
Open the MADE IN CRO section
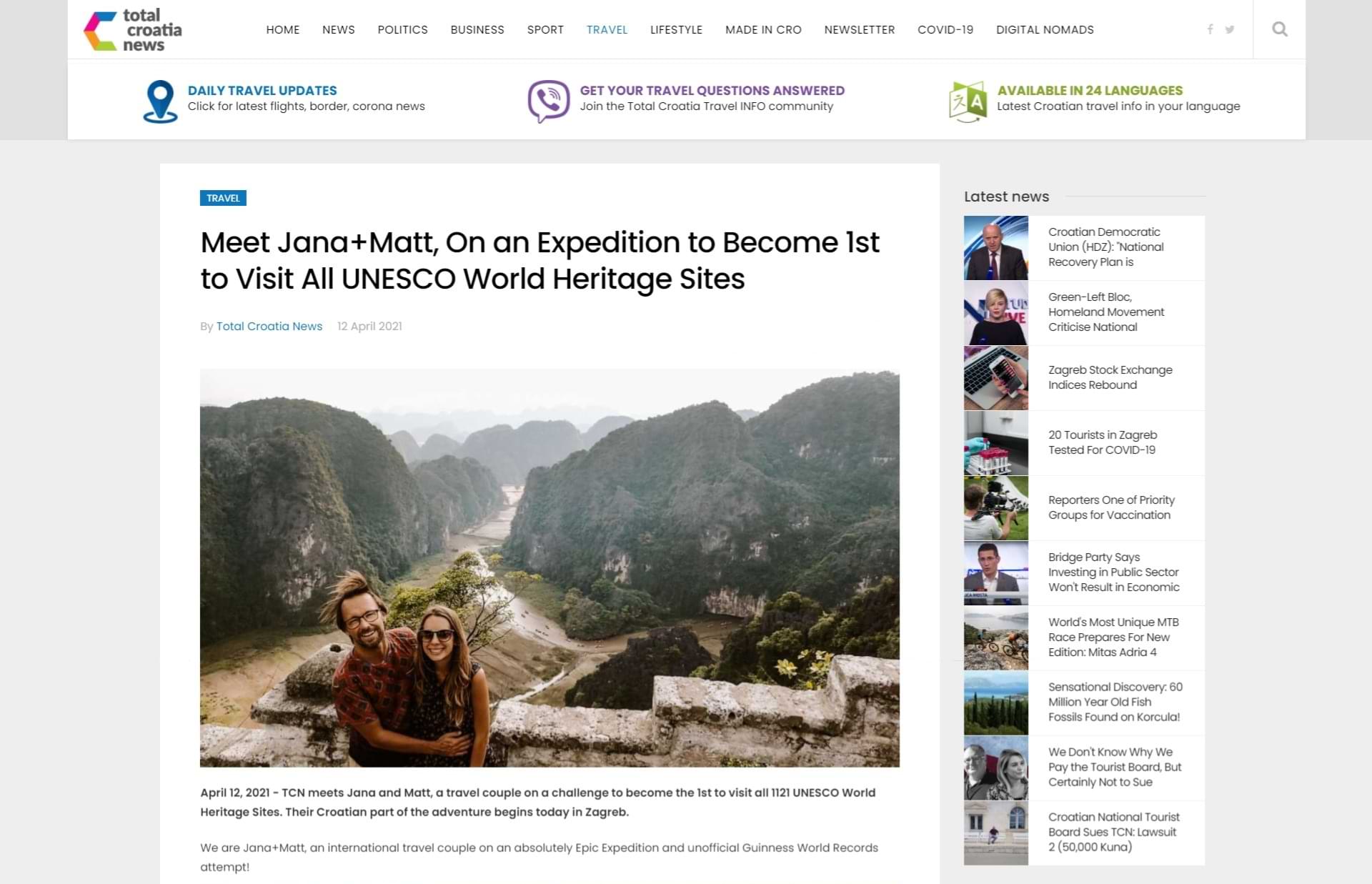[x=762, y=29]
